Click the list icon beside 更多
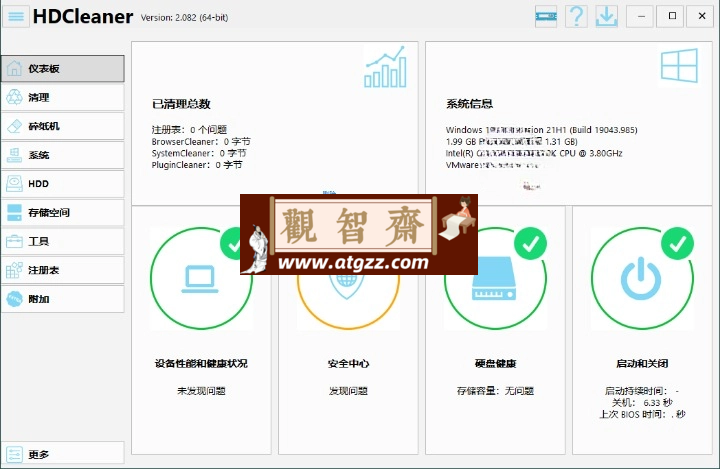The width and height of the screenshot is (720, 469). (14, 454)
